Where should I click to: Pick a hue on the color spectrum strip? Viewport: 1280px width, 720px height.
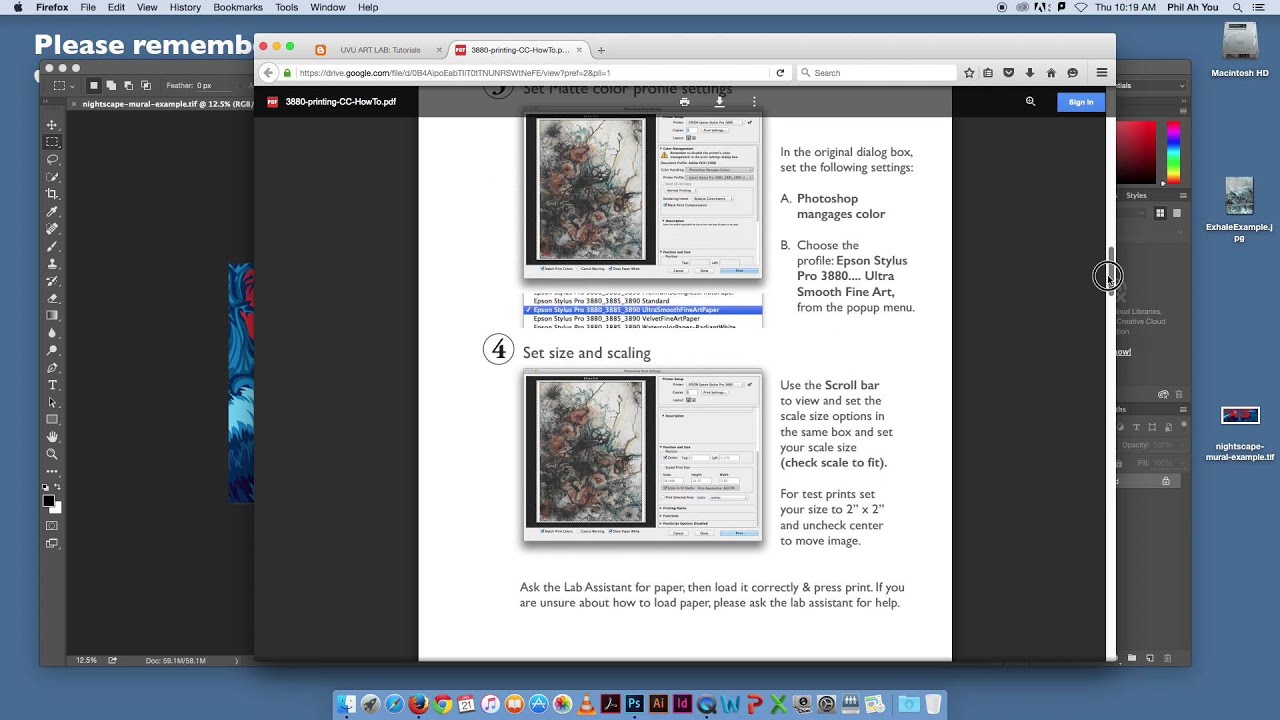pyautogui.click(x=1173, y=152)
